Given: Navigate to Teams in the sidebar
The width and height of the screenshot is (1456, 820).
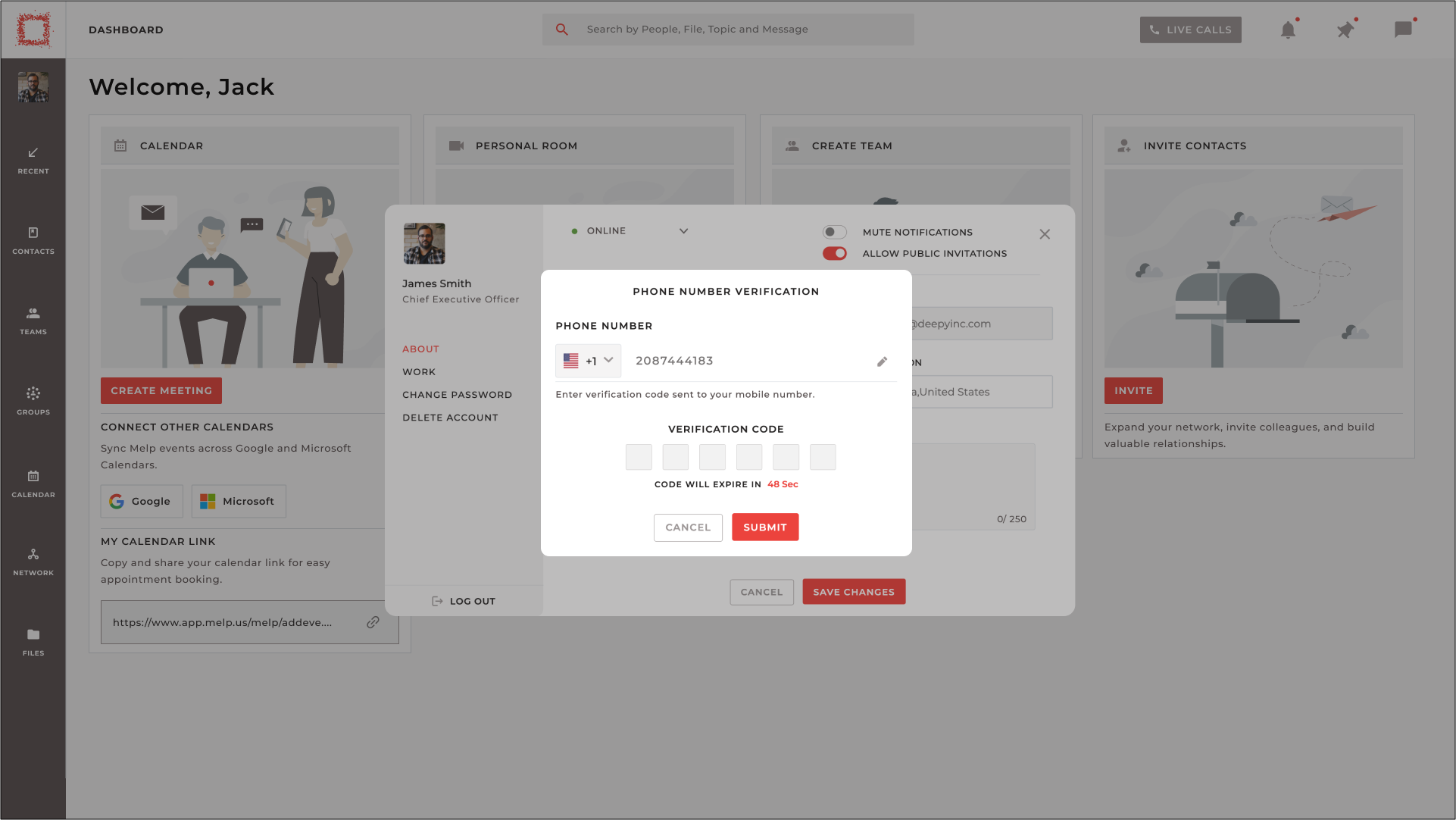Looking at the screenshot, I should click(33, 320).
